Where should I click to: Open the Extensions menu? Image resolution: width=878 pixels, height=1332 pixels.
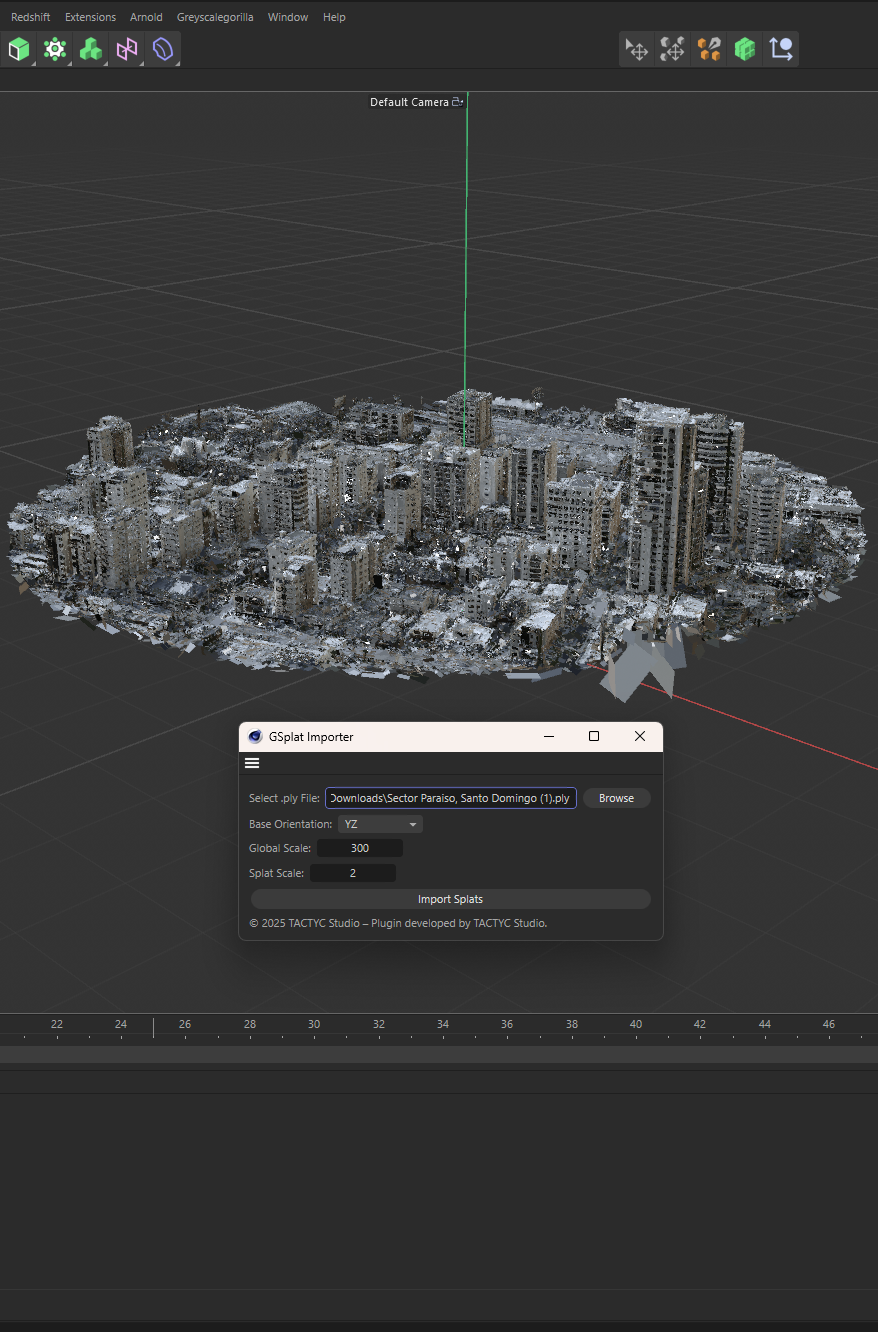(90, 17)
